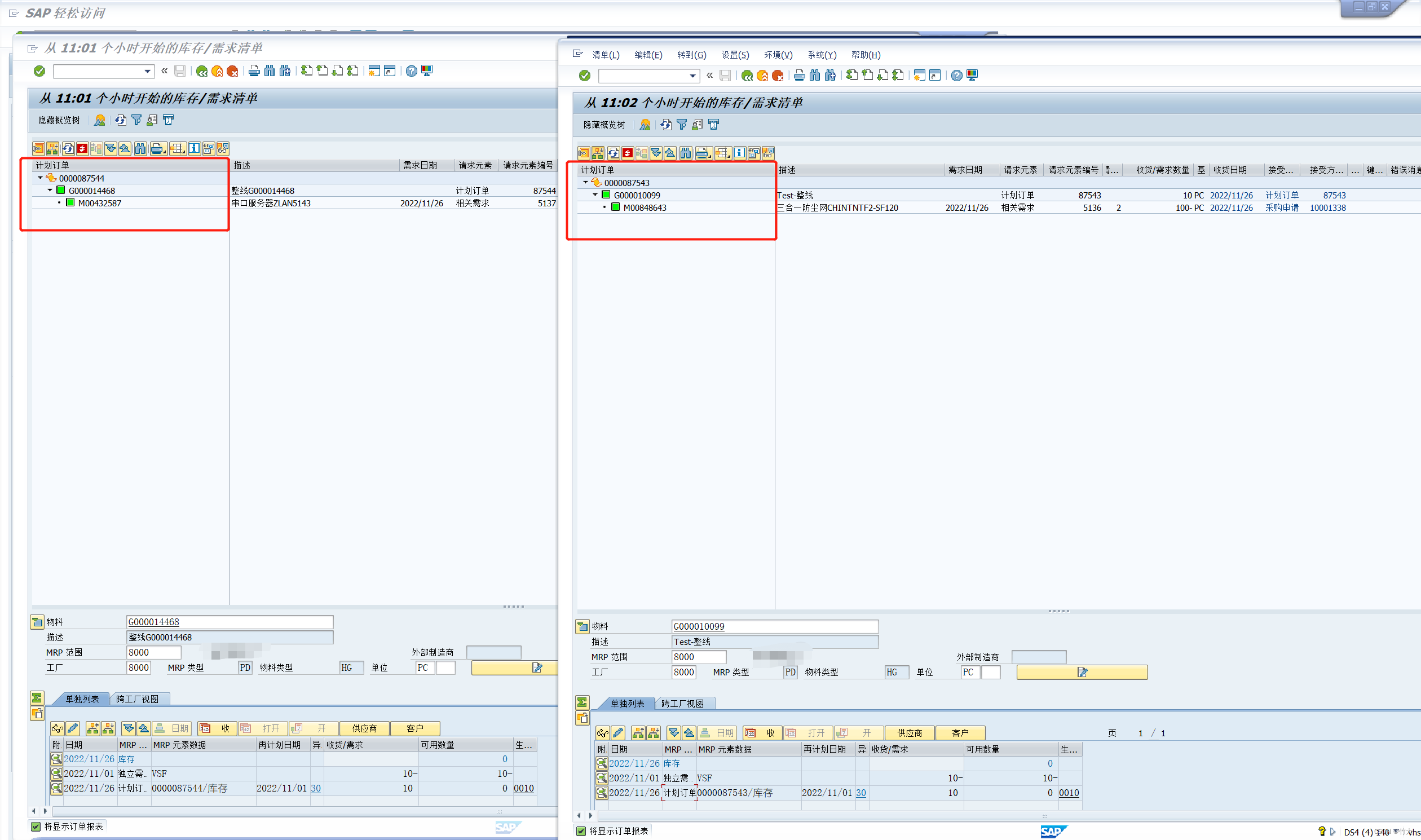Click 隐藏概览树 button in 11:01 window
The image size is (1421, 840).
59,120
